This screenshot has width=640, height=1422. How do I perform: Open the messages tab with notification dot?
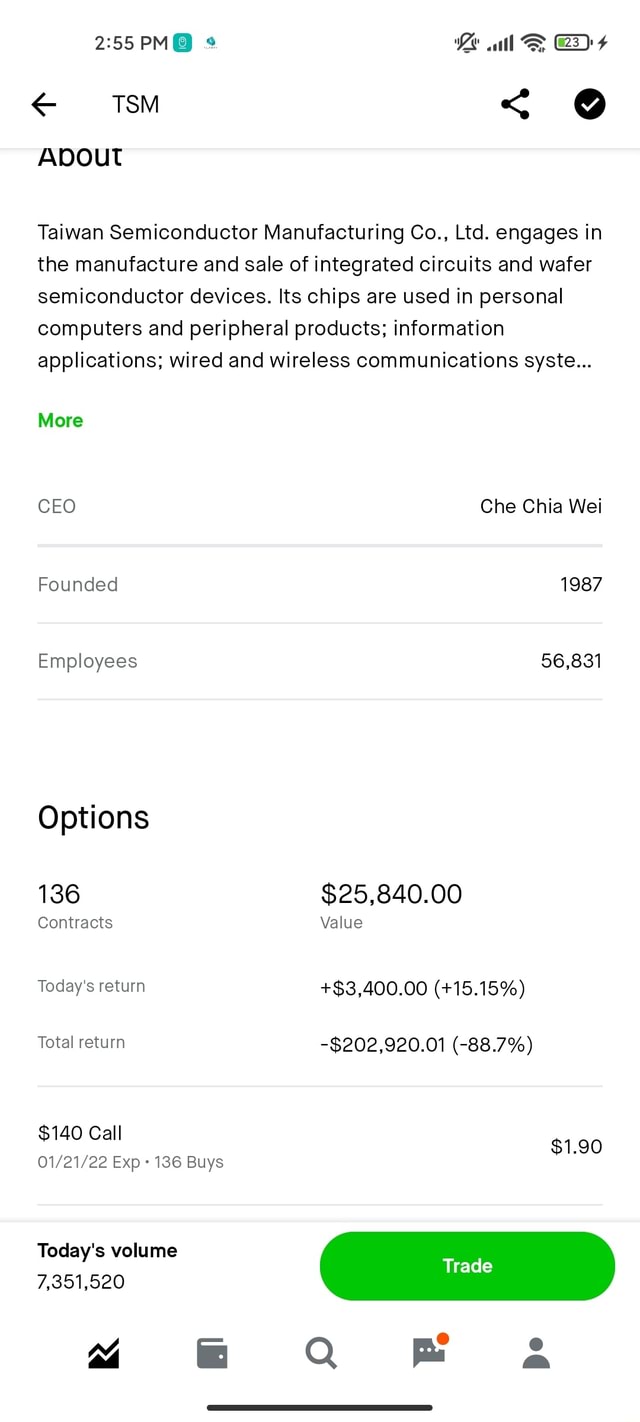pyautogui.click(x=429, y=1352)
